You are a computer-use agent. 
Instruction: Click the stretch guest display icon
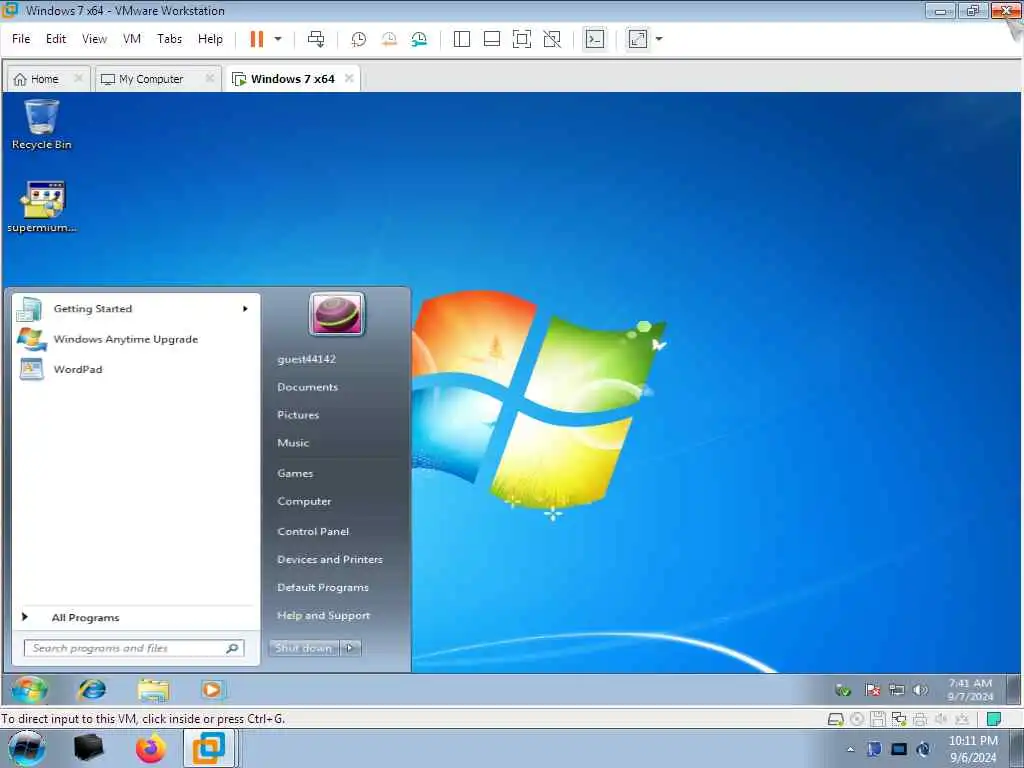pos(637,39)
